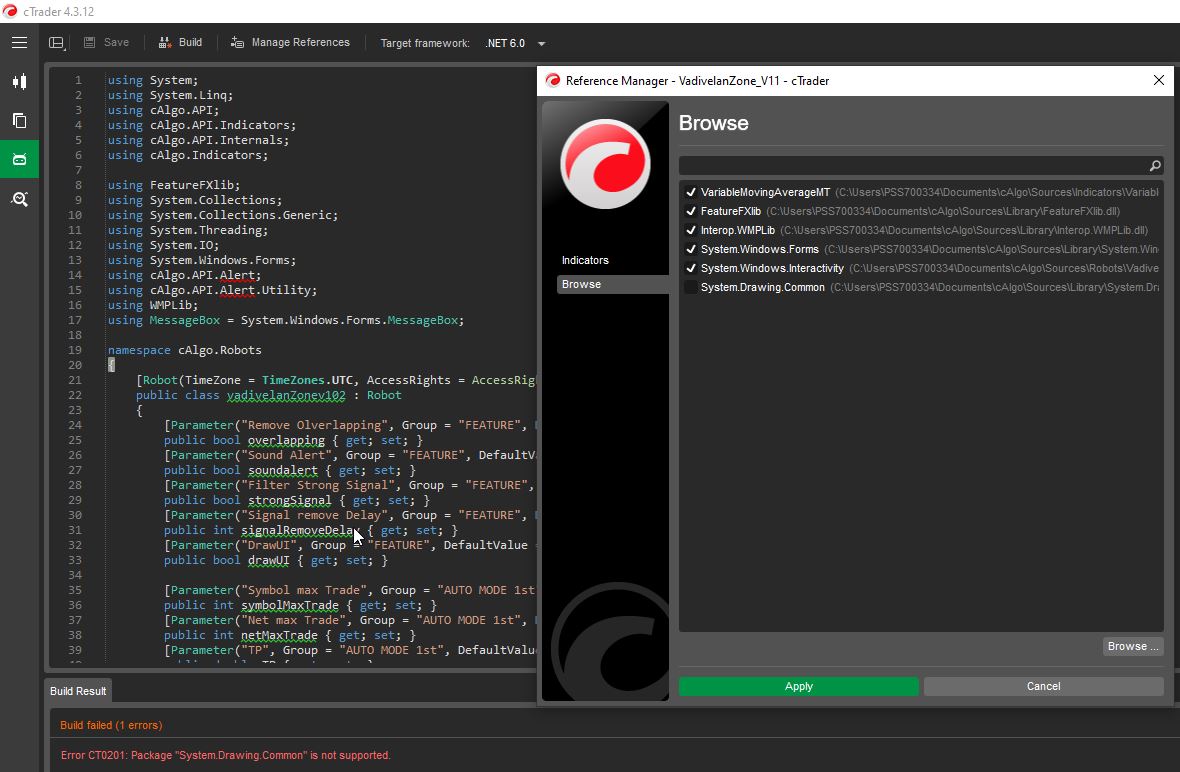This screenshot has height=772, width=1180.
Task: Check the System.Drawing.Common reference
Action: pos(691,287)
